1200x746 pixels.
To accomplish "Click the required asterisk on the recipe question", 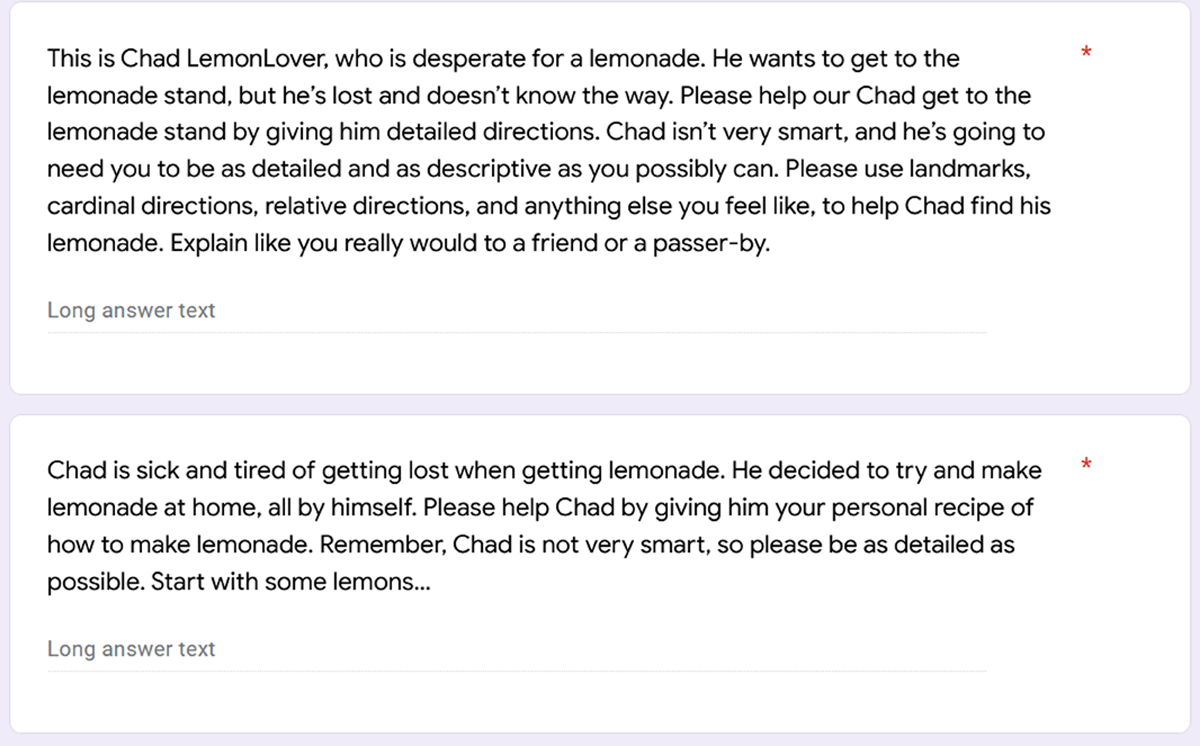I will 1086,465.
